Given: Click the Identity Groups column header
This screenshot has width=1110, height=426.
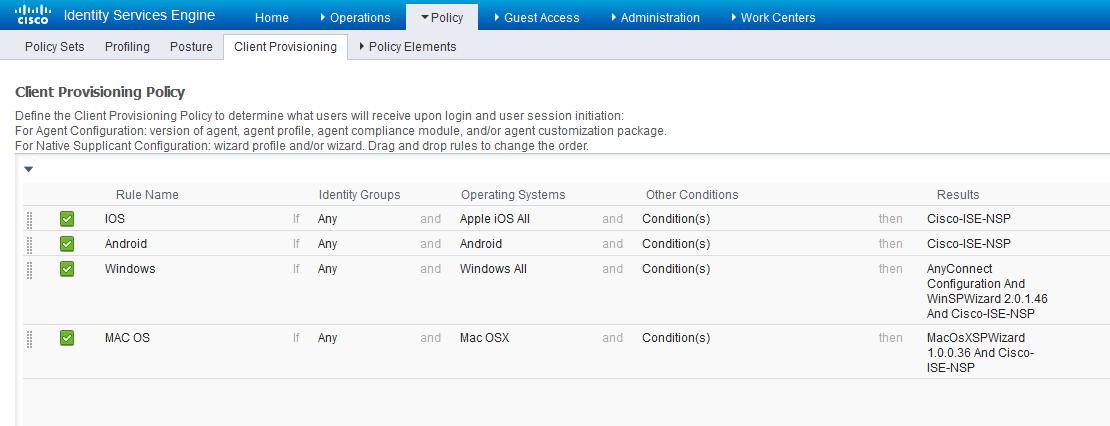Looking at the screenshot, I should click(x=360, y=195).
